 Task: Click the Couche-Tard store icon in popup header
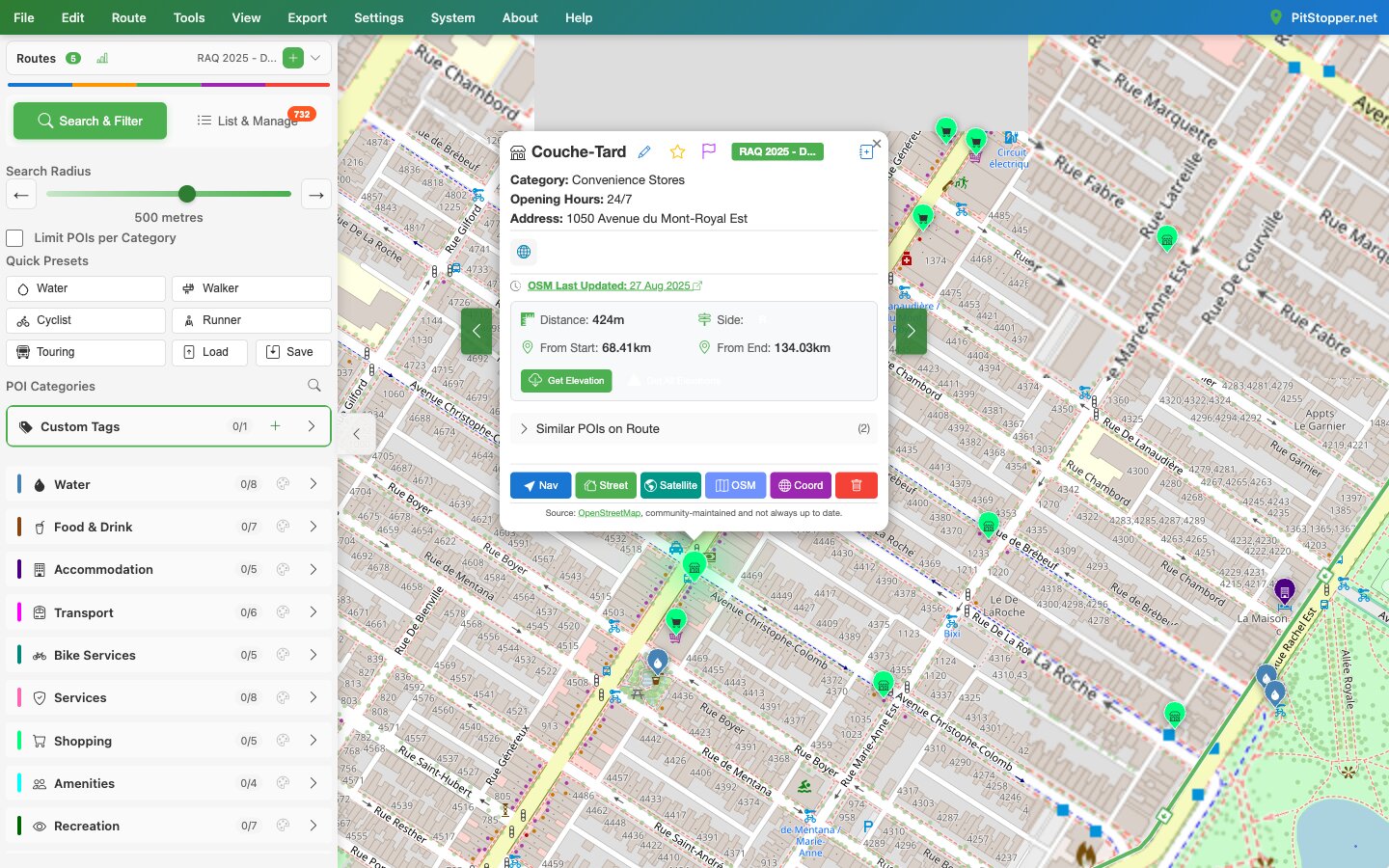pyautogui.click(x=518, y=152)
